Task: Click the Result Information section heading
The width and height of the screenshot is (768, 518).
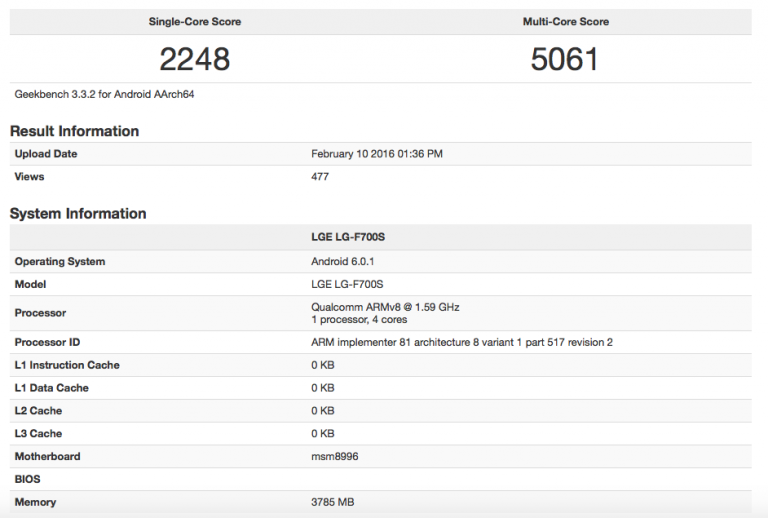Action: tap(74, 131)
